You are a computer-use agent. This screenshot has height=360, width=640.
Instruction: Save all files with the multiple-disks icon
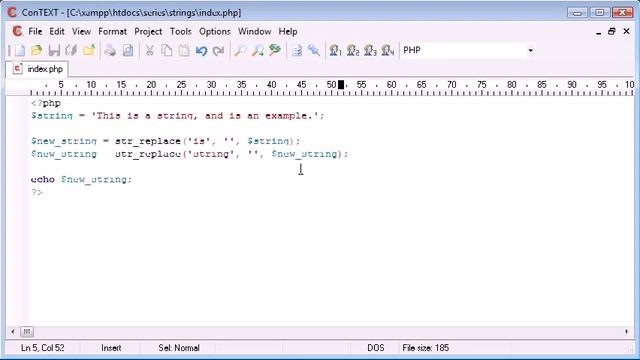point(71,51)
